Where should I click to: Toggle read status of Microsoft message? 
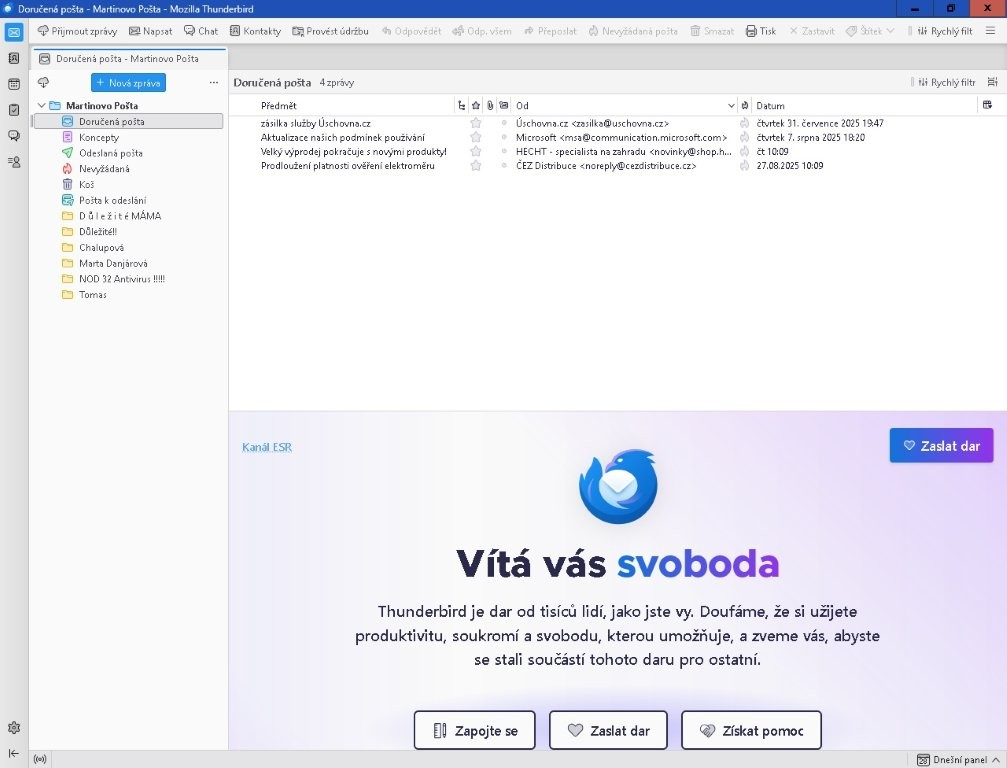(504, 137)
